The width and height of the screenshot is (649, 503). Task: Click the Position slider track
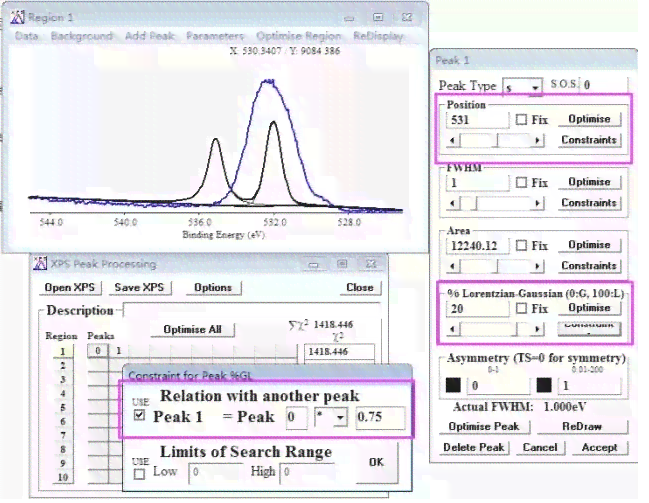pos(495,141)
